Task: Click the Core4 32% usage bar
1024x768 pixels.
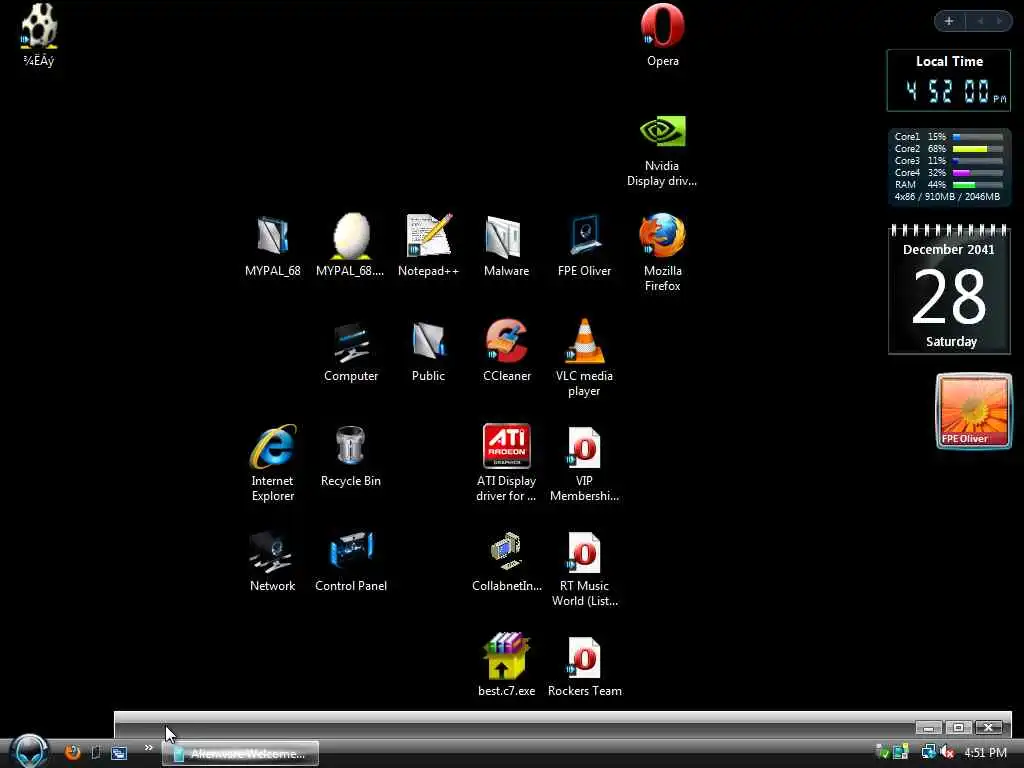Action: tap(978, 173)
